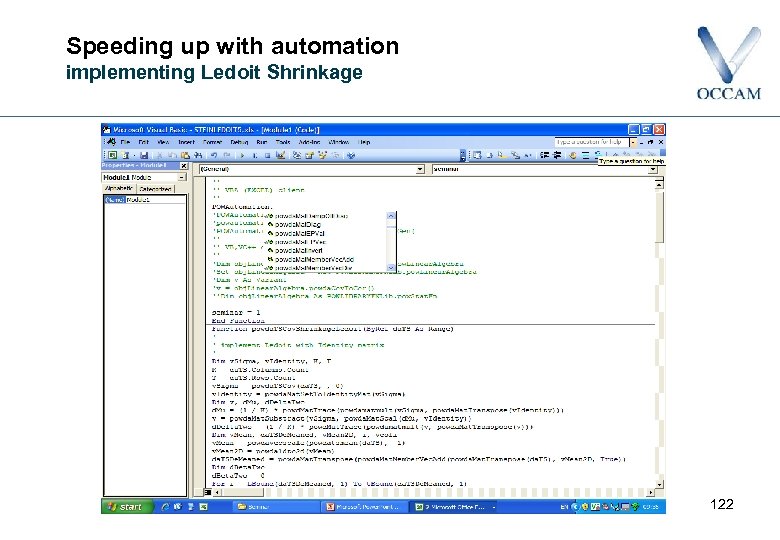Screen dimensions: 780x540
Task: Expand toolbar options chevron before Edit toolbar
Action: (x=463, y=156)
